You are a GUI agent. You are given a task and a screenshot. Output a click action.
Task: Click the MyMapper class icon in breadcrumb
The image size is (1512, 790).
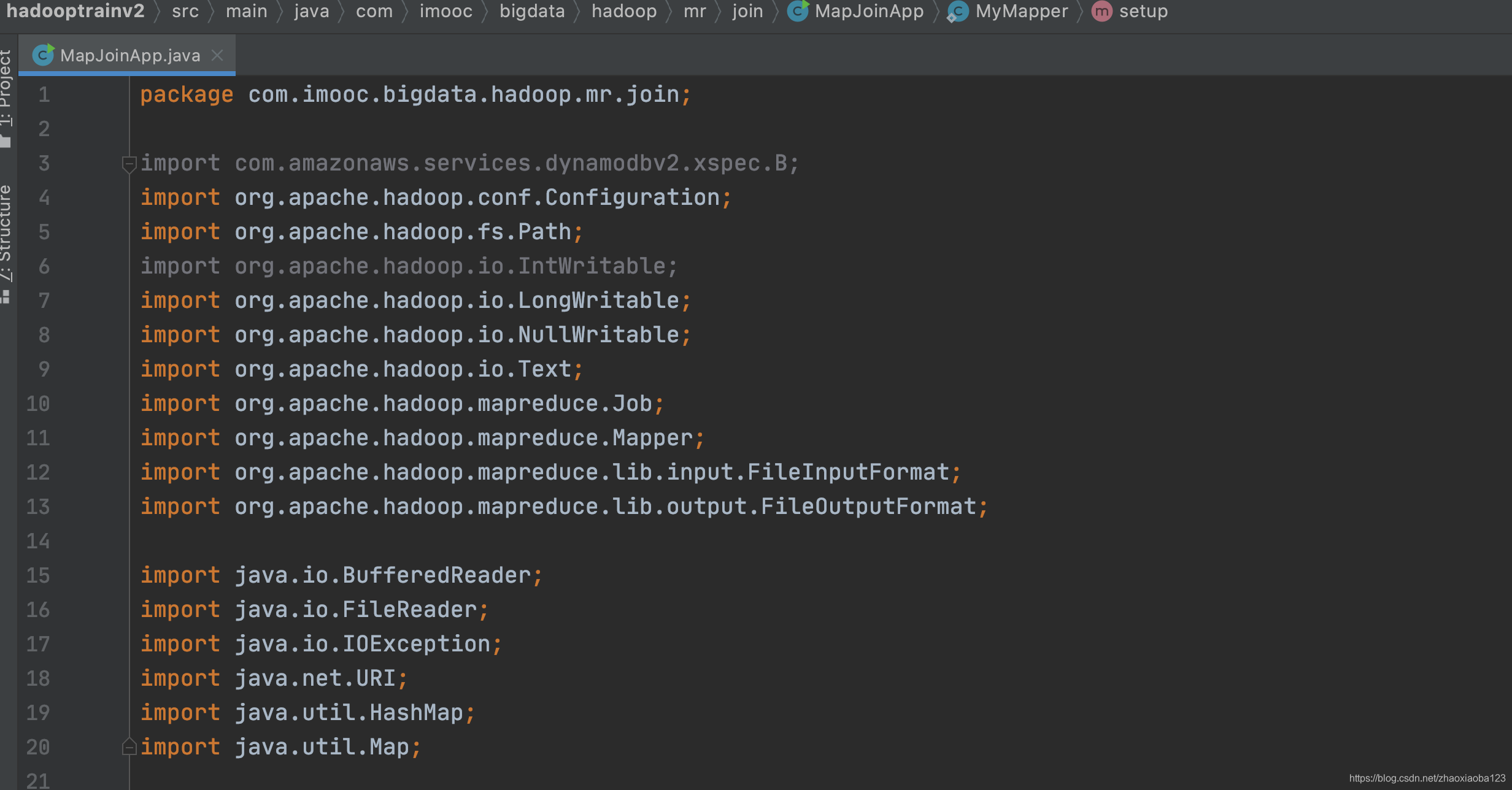pyautogui.click(x=958, y=11)
